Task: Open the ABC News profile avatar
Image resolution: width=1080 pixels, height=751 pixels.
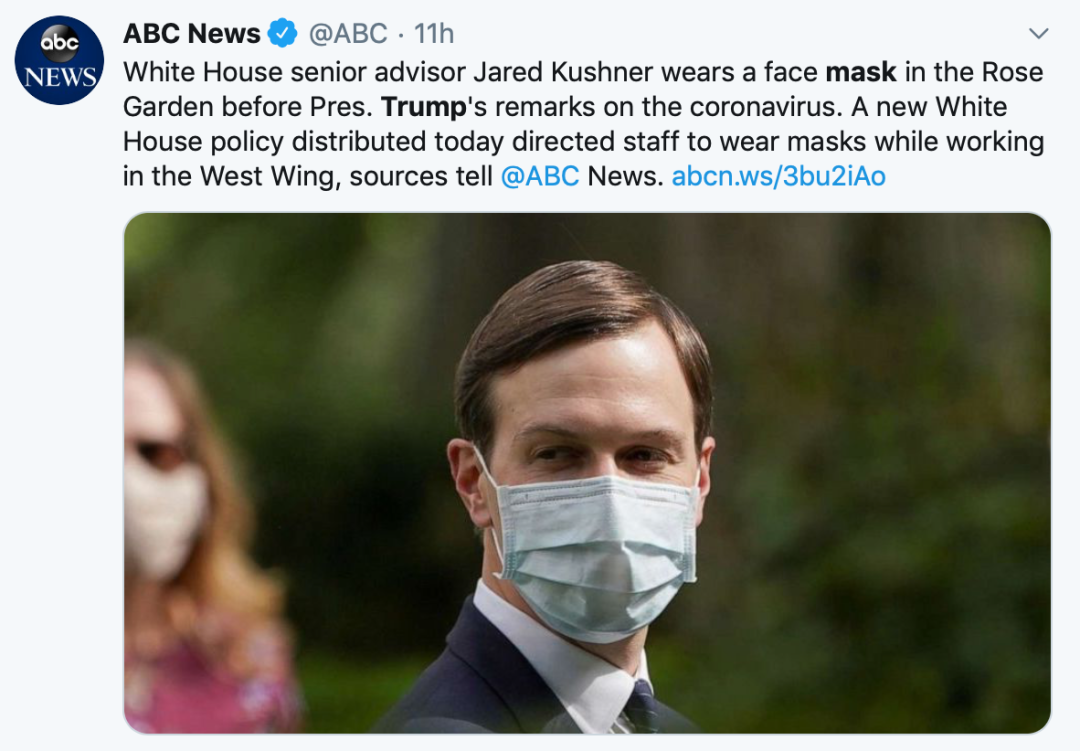Action: (x=59, y=62)
